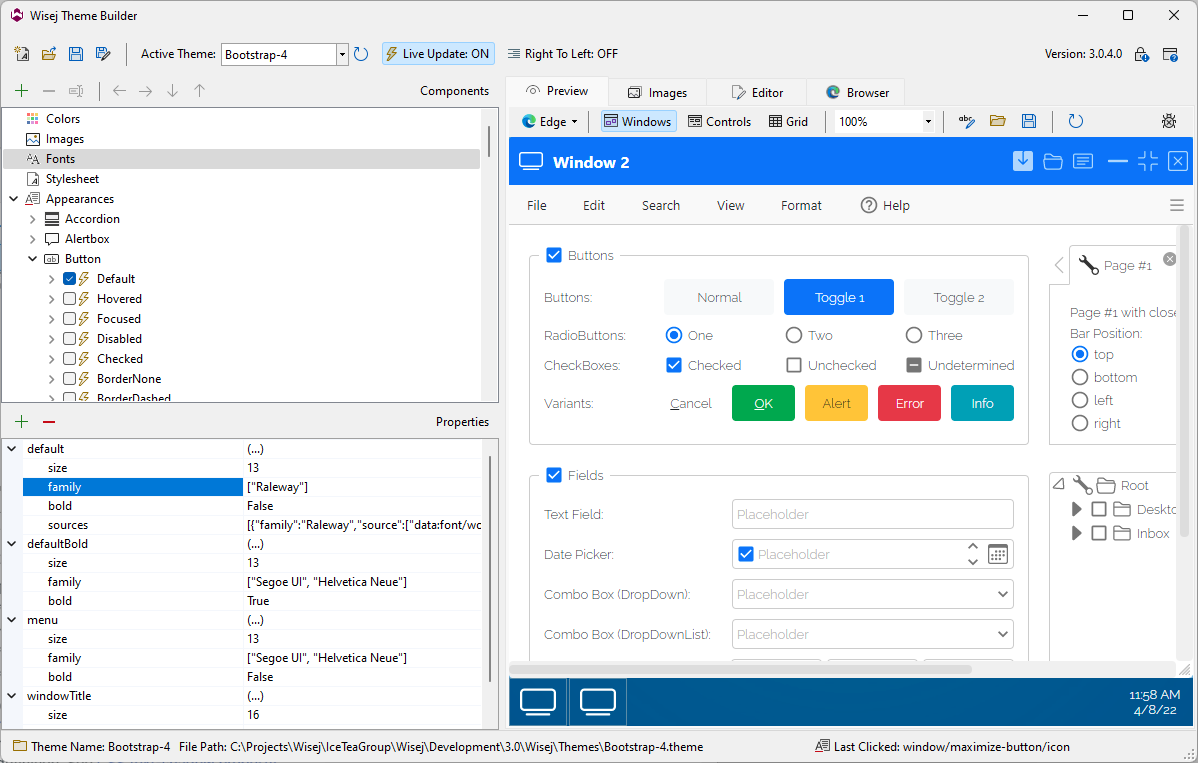Click the Toggle 1 button
1198x763 pixels.
[839, 297]
